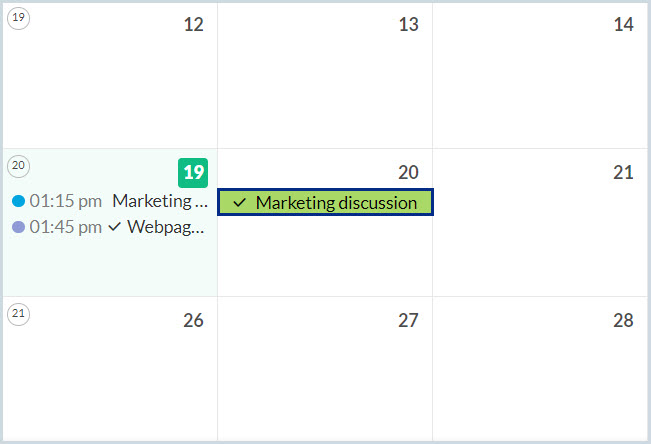
Task: Select week number 20 circle
Action: [18, 165]
